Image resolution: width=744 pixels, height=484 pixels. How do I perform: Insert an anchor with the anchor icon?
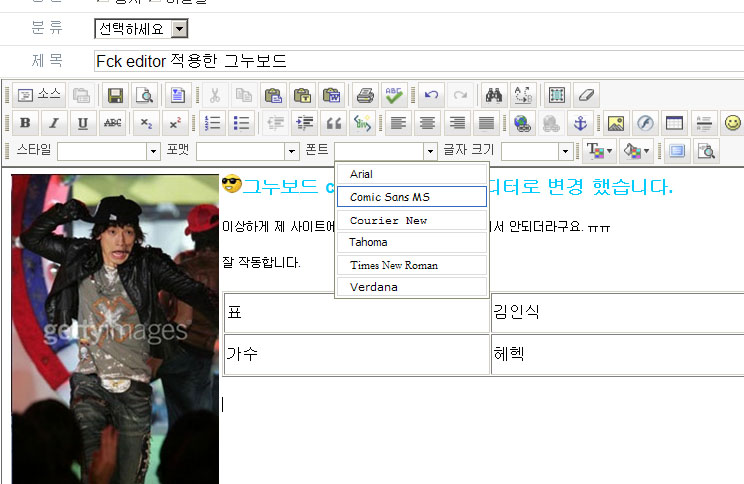pos(578,123)
